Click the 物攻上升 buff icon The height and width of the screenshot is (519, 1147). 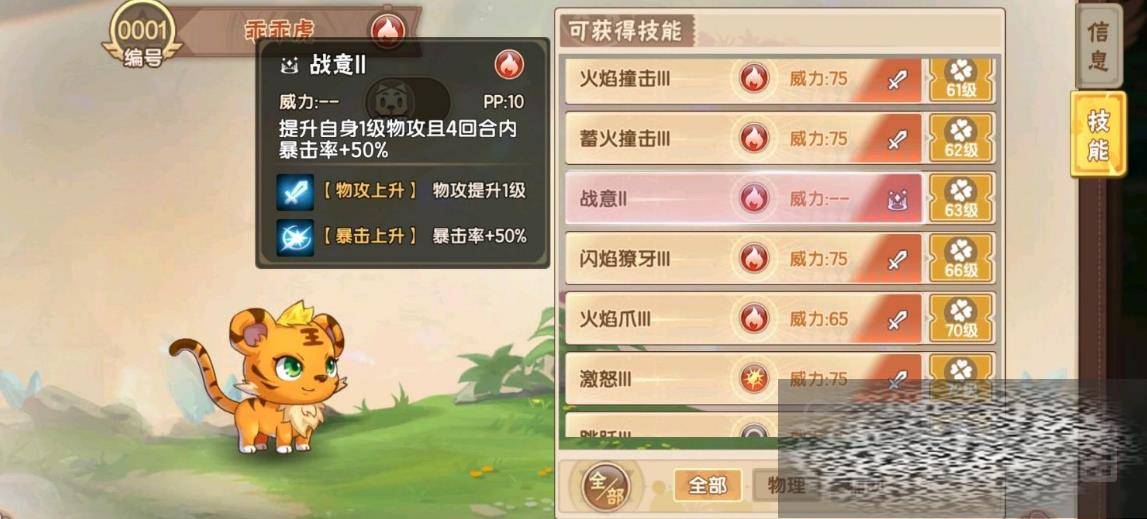295,192
